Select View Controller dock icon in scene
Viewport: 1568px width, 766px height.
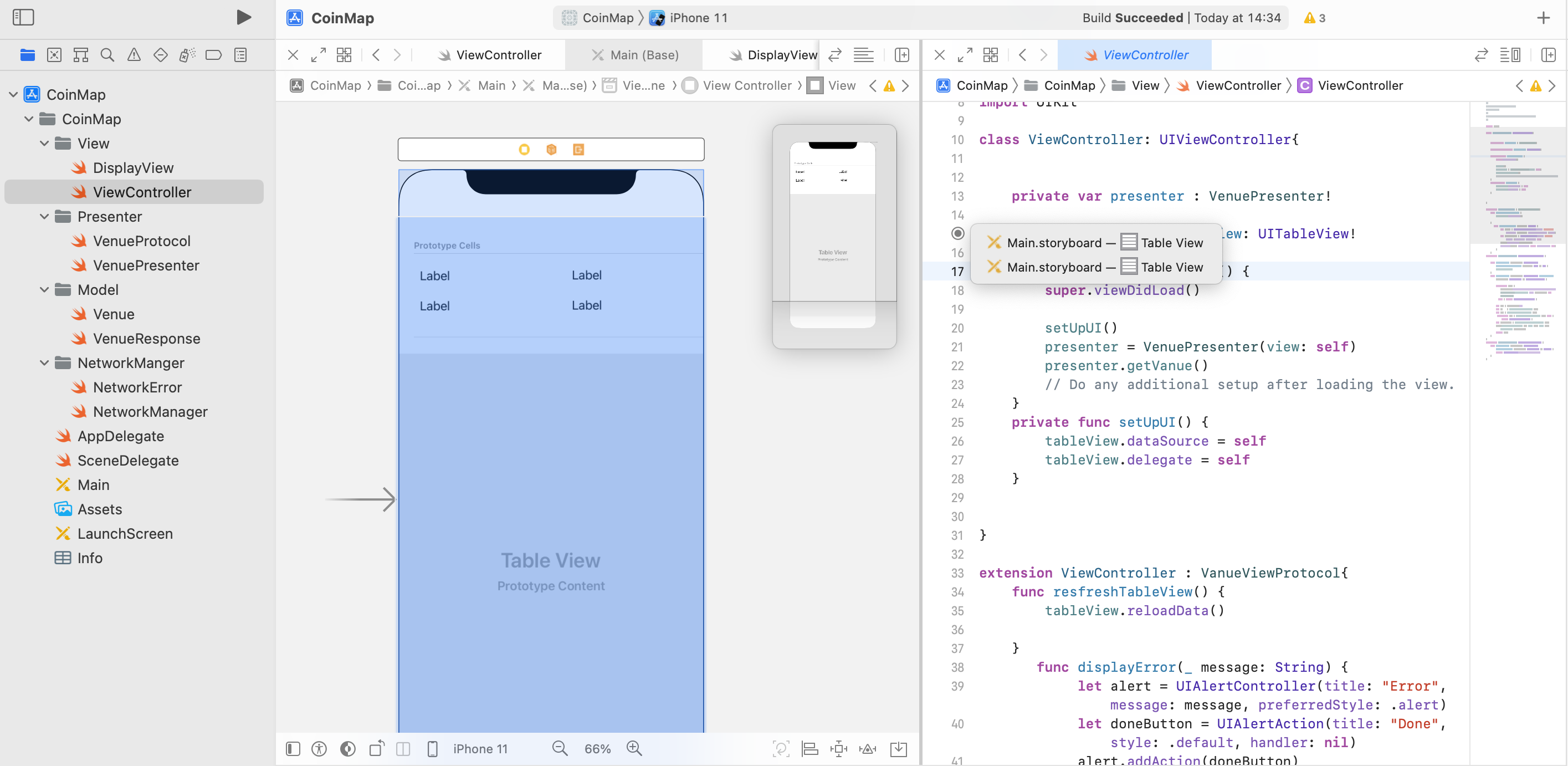pos(524,149)
